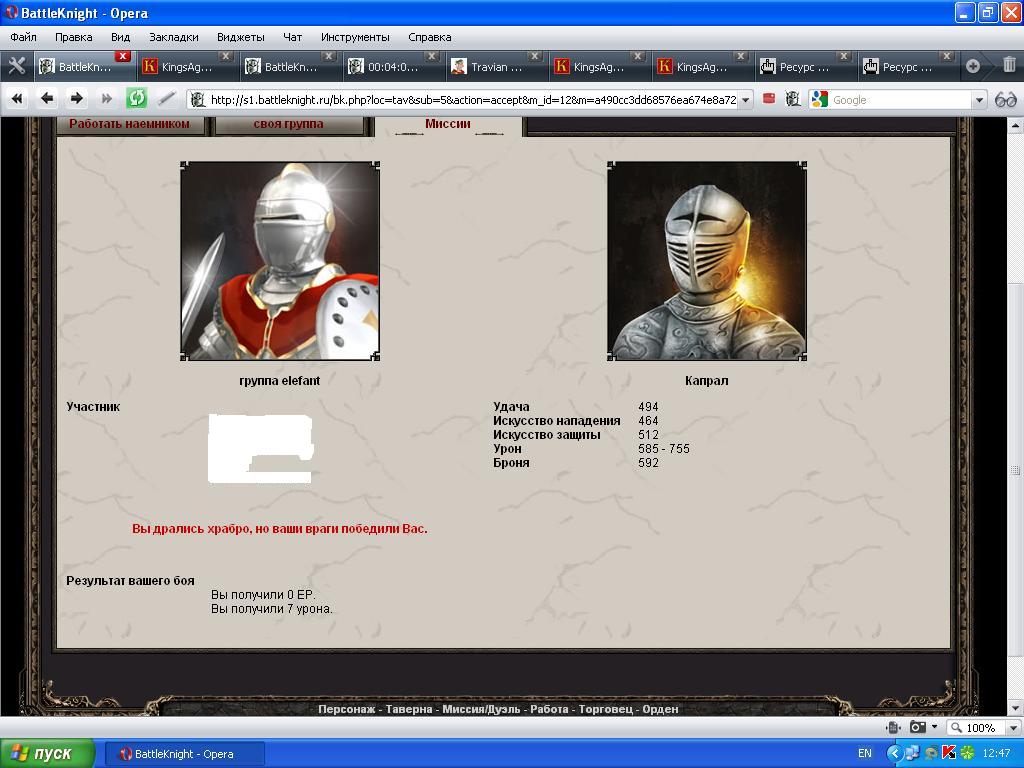Click the knight favicon in address bar
Viewport: 1024px width, 768px height.
tap(198, 100)
